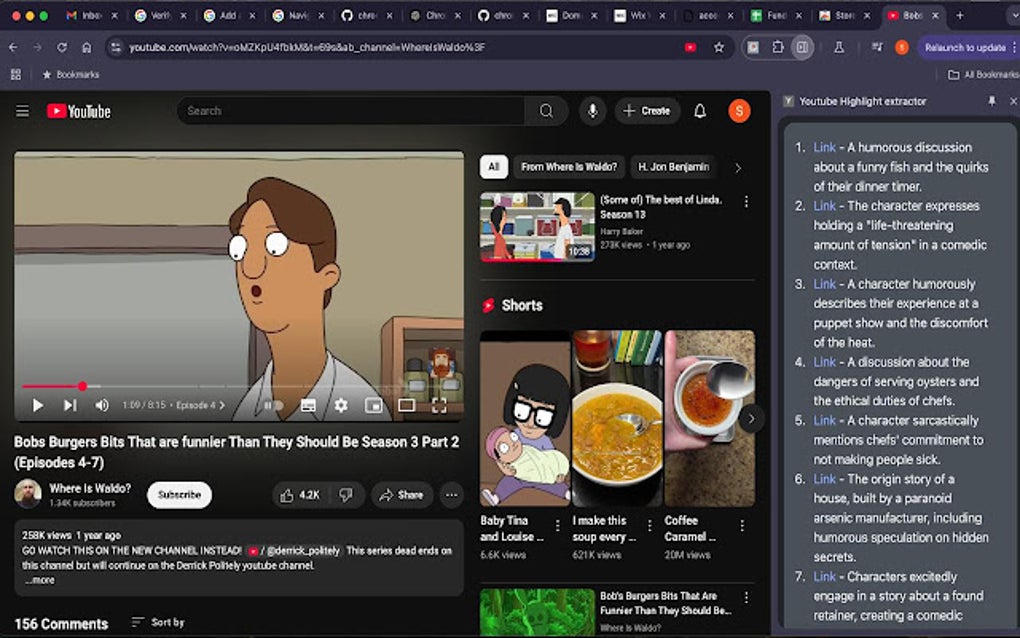This screenshot has height=638, width=1020.
Task: Open the YouTube sidebar hamburger menu
Action: pyautogui.click(x=22, y=111)
